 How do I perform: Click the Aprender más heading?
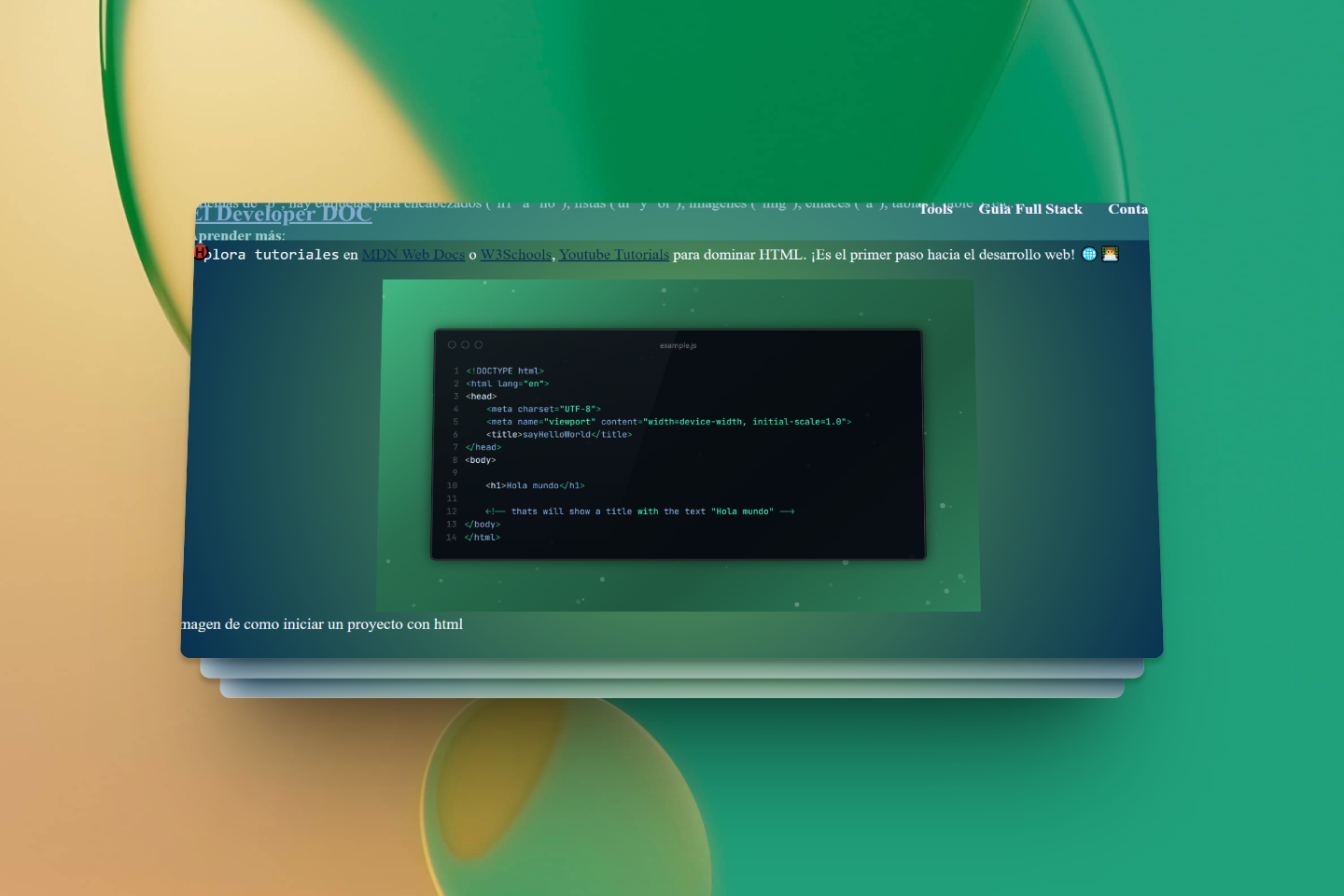pos(242,236)
